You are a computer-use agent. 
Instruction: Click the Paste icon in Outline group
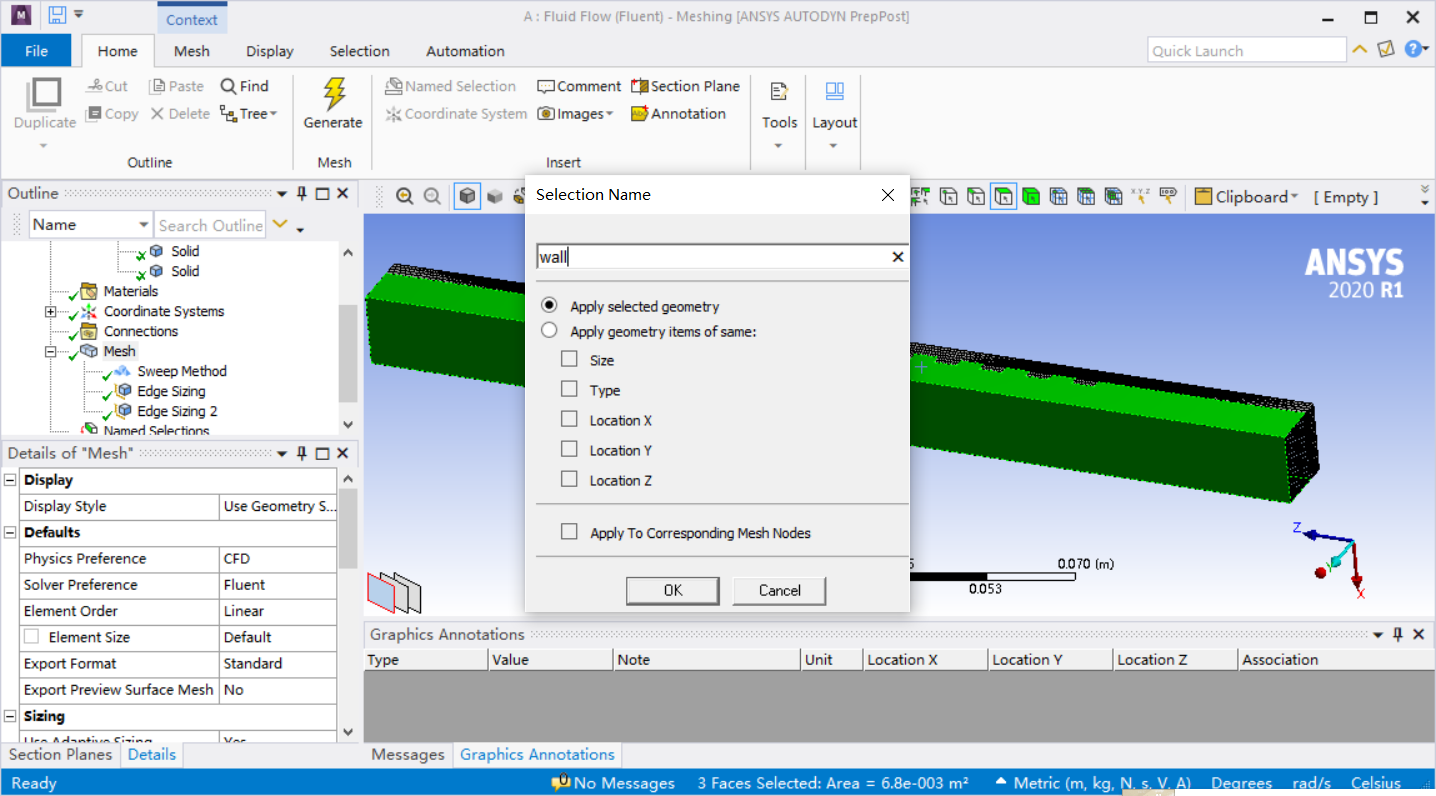click(x=157, y=86)
